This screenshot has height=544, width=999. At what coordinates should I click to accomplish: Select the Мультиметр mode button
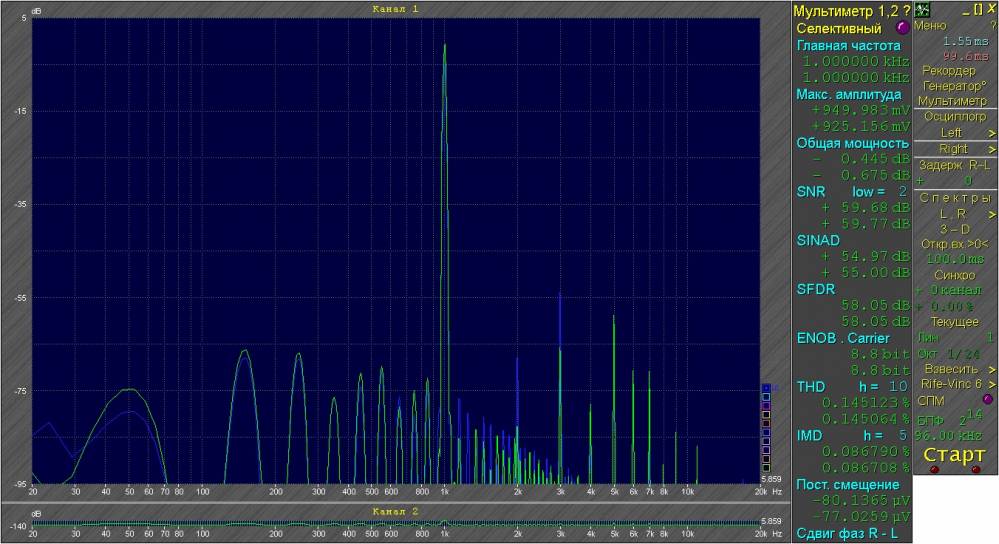pyautogui.click(x=952, y=100)
